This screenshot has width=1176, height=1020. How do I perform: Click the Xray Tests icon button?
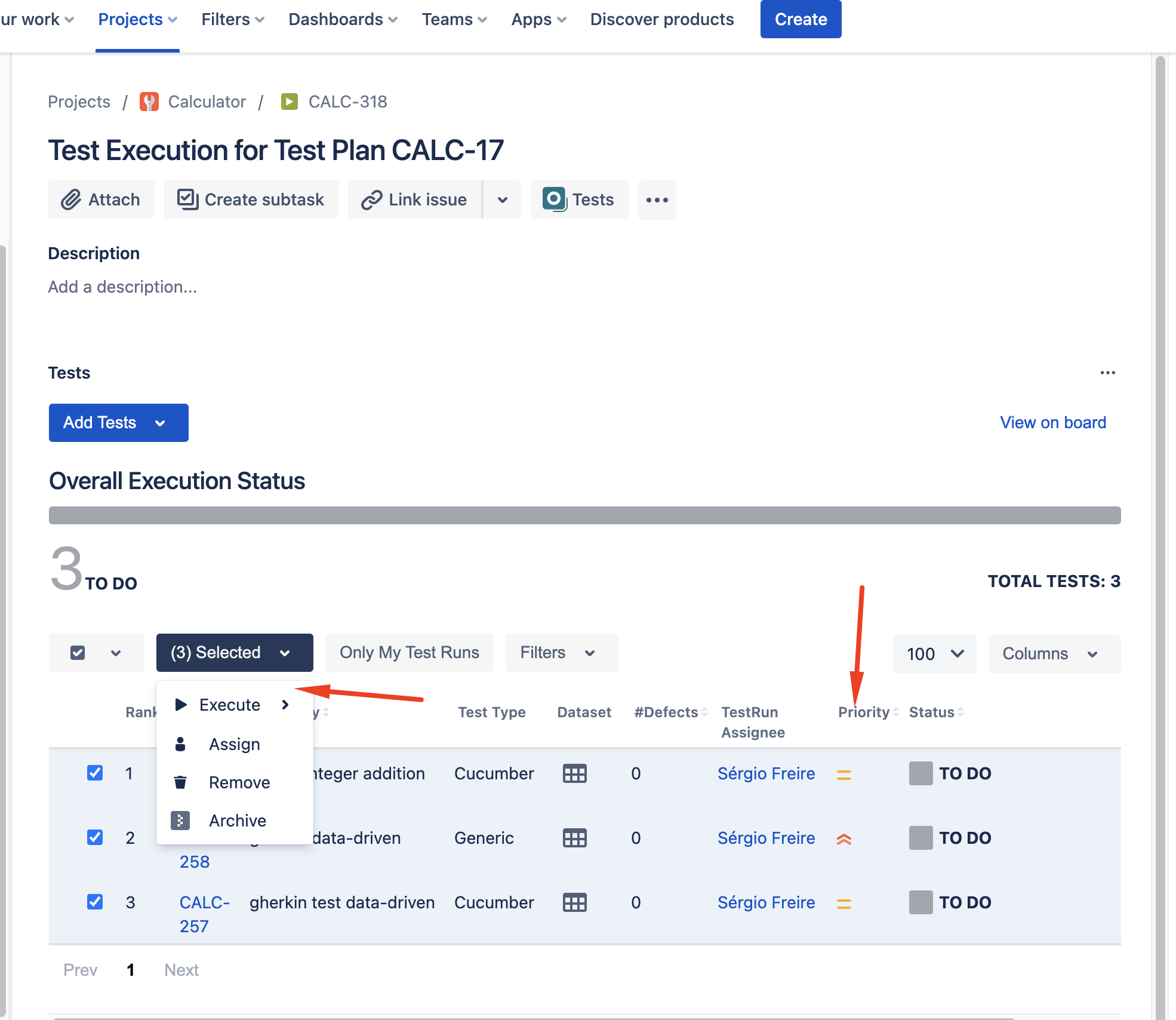click(555, 199)
